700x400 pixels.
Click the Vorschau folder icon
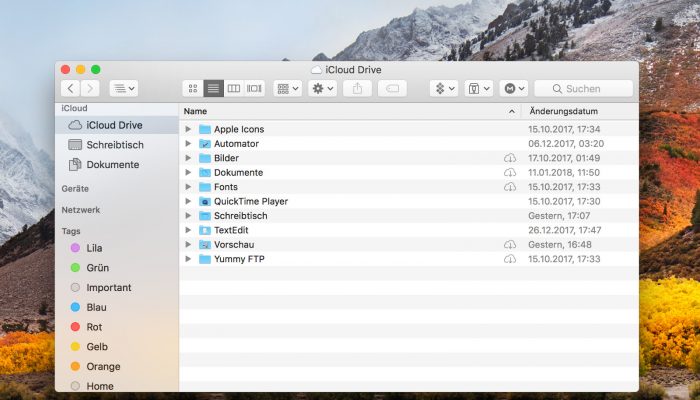[x=205, y=244]
